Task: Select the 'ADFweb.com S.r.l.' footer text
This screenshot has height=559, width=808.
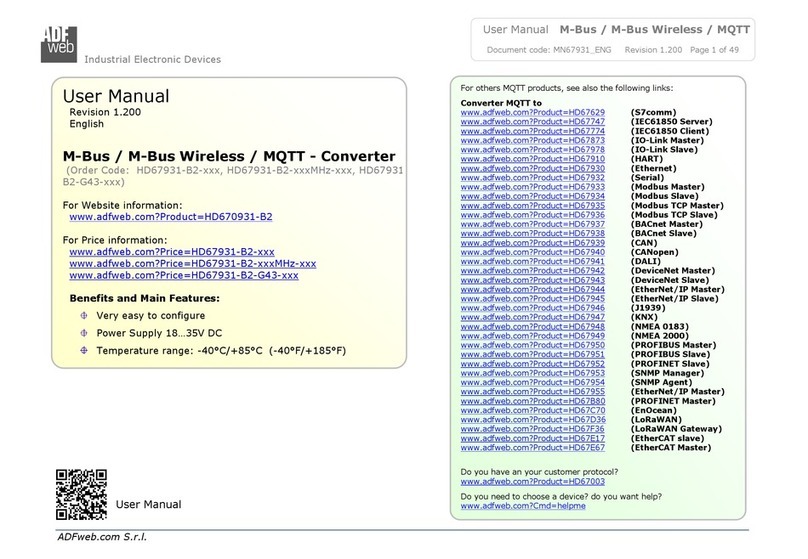Action: click(102, 537)
